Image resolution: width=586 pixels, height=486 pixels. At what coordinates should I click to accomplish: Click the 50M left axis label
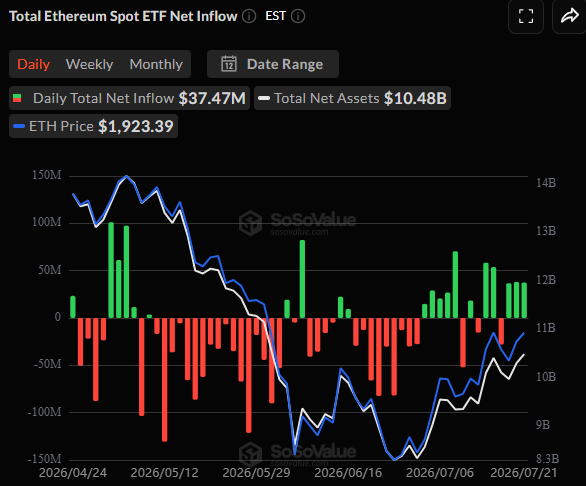(49, 270)
